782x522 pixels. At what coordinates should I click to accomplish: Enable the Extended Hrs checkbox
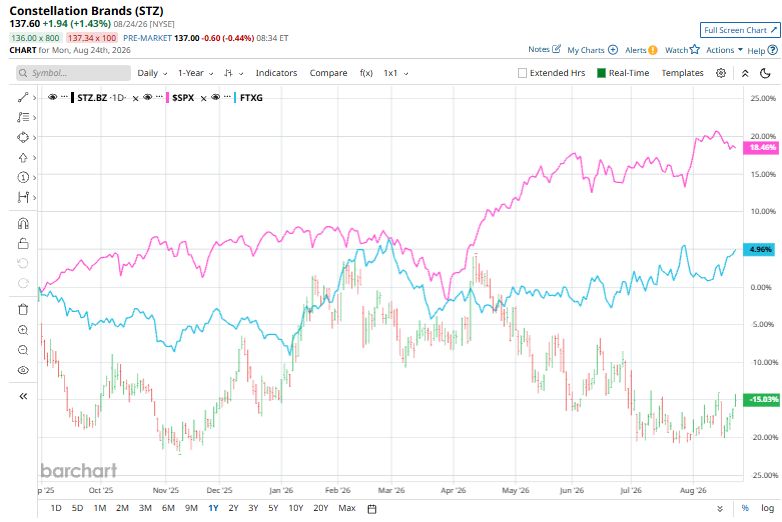(522, 73)
